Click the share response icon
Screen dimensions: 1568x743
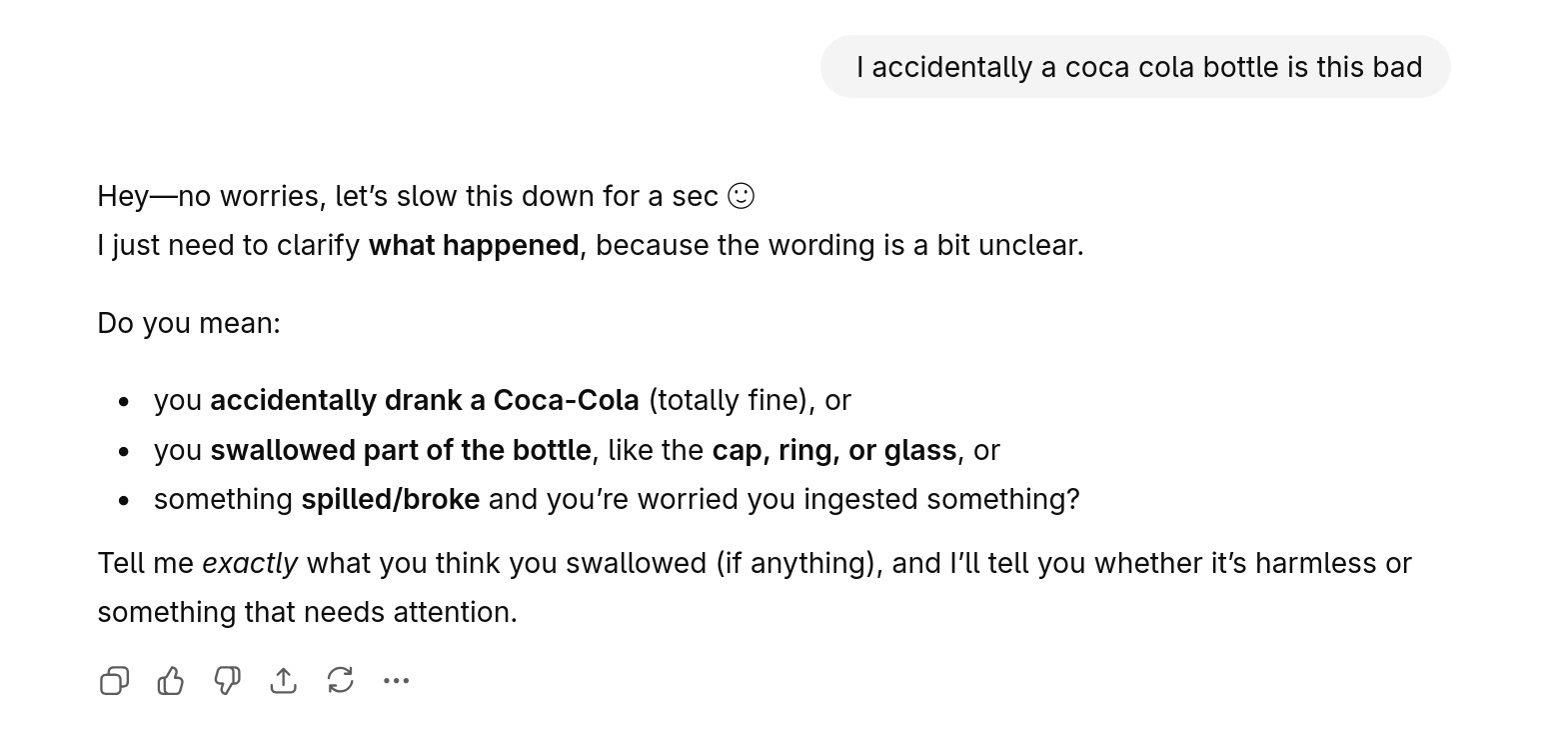pyautogui.click(x=284, y=681)
